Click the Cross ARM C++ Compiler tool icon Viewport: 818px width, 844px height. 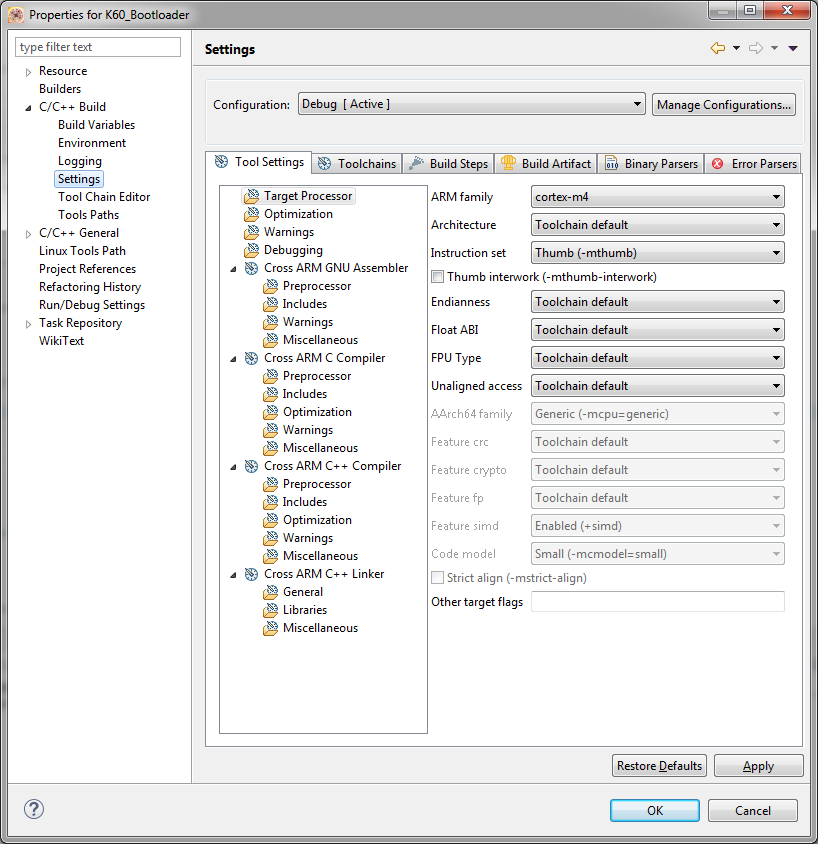coord(251,466)
